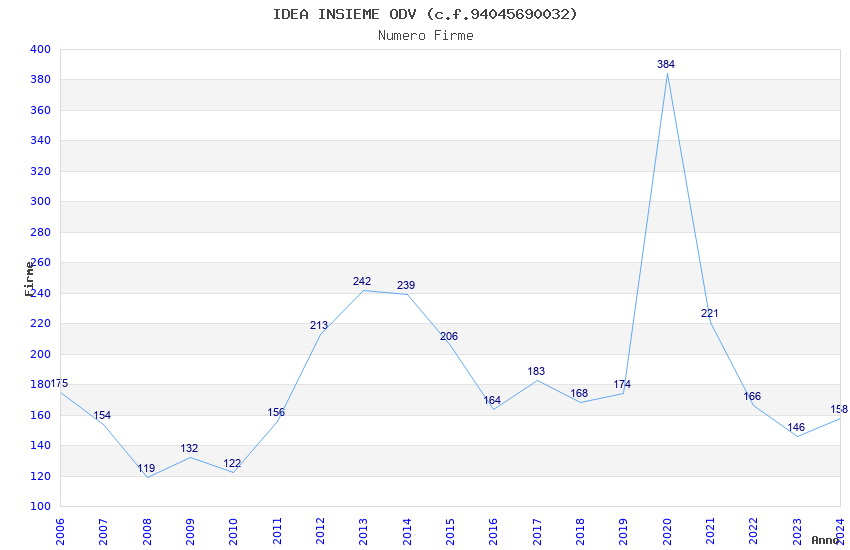This screenshot has height=550, width=850.
Task: Click the y-axis value 400
Action: pyautogui.click(x=40, y=49)
